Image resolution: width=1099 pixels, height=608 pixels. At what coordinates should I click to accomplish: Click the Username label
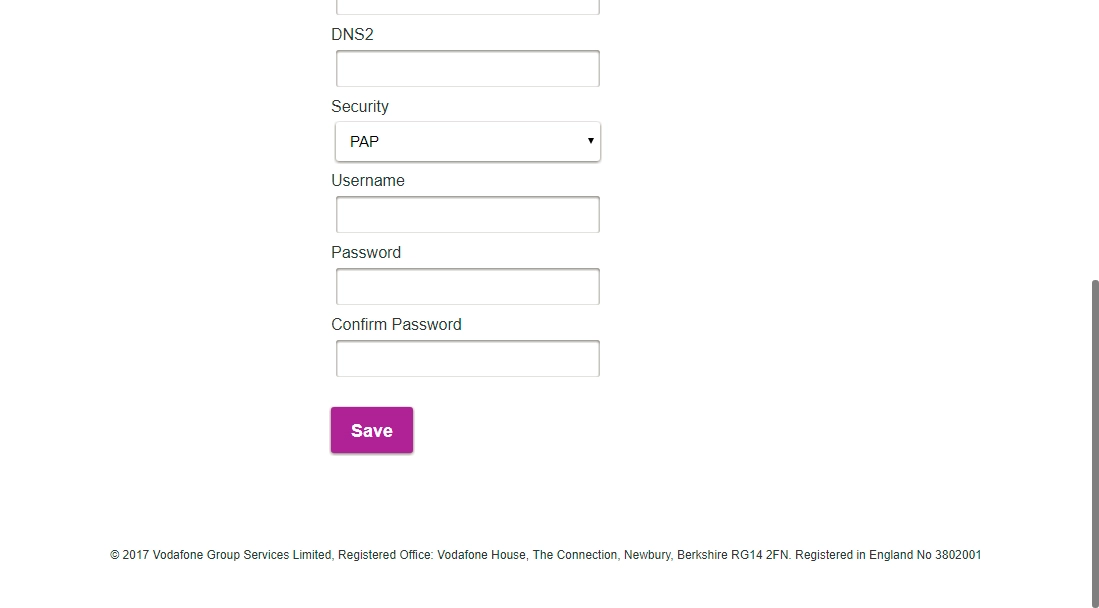(368, 180)
